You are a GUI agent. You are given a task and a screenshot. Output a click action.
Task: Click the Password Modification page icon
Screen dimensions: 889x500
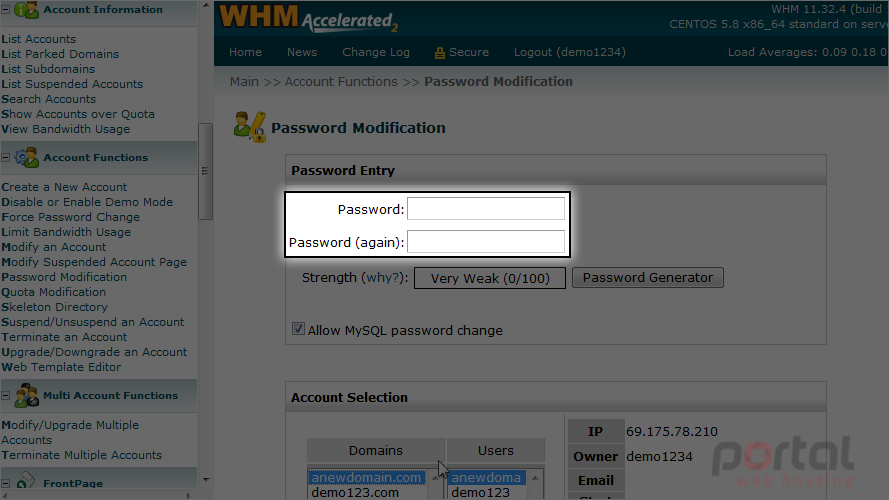pos(250,127)
